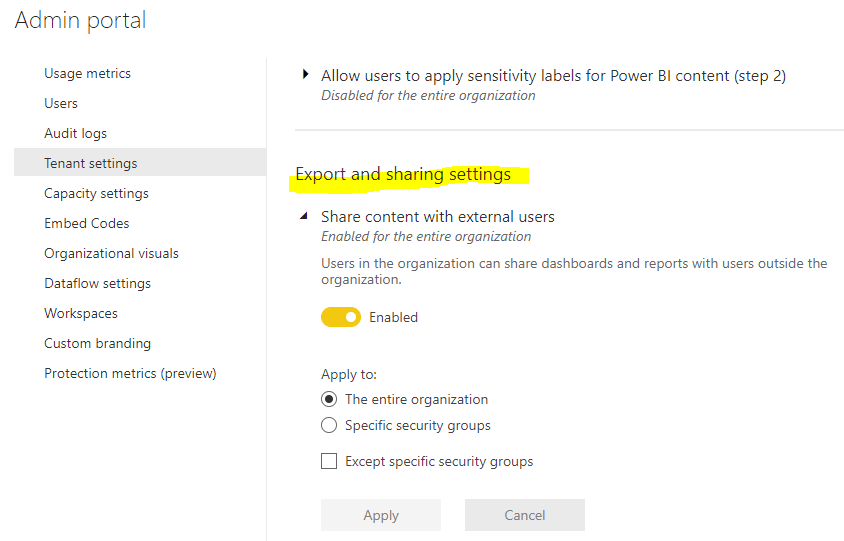Open Audit logs section
The image size is (844, 541).
pos(75,133)
